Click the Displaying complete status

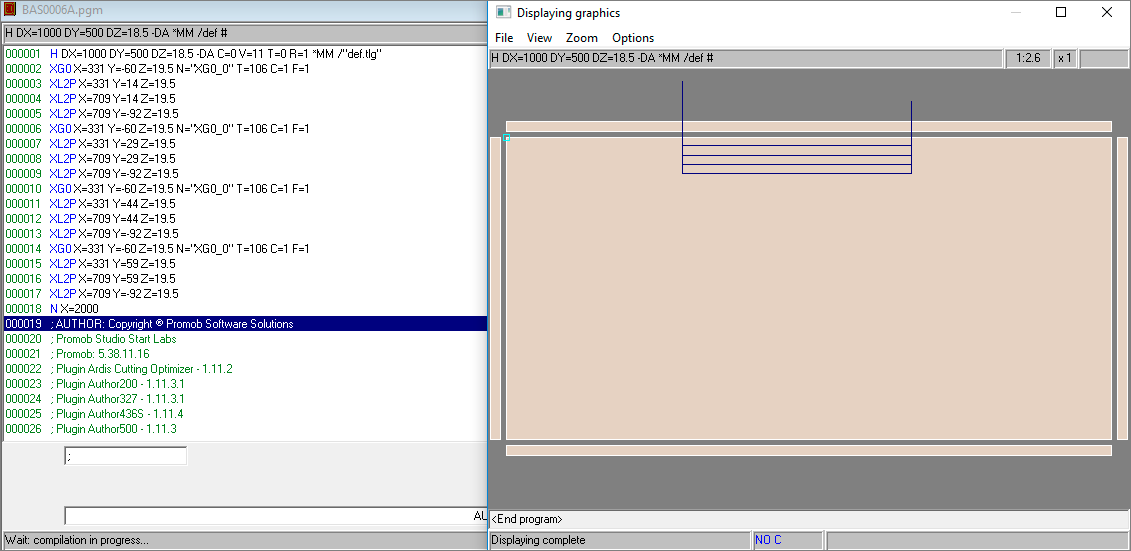click(x=620, y=540)
